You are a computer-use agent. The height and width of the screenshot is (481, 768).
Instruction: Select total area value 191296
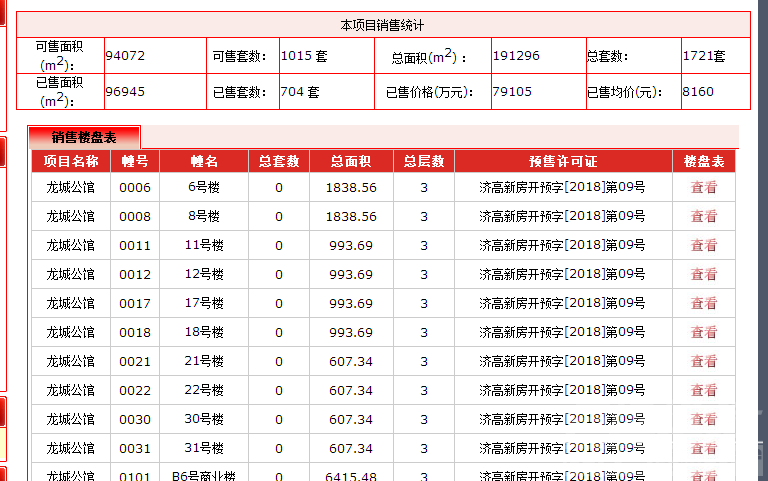(516, 55)
